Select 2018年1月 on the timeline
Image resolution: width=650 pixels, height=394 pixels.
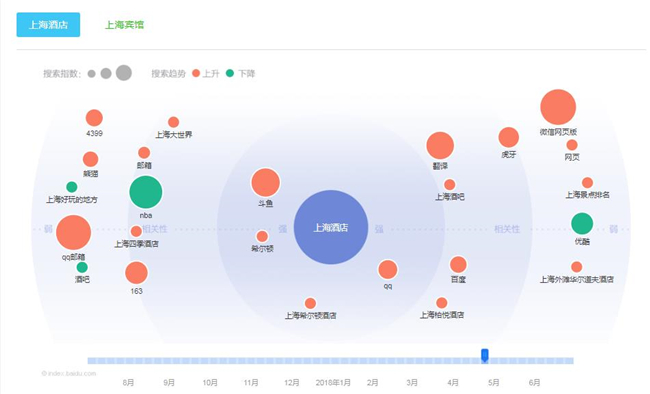pyautogui.click(x=333, y=382)
